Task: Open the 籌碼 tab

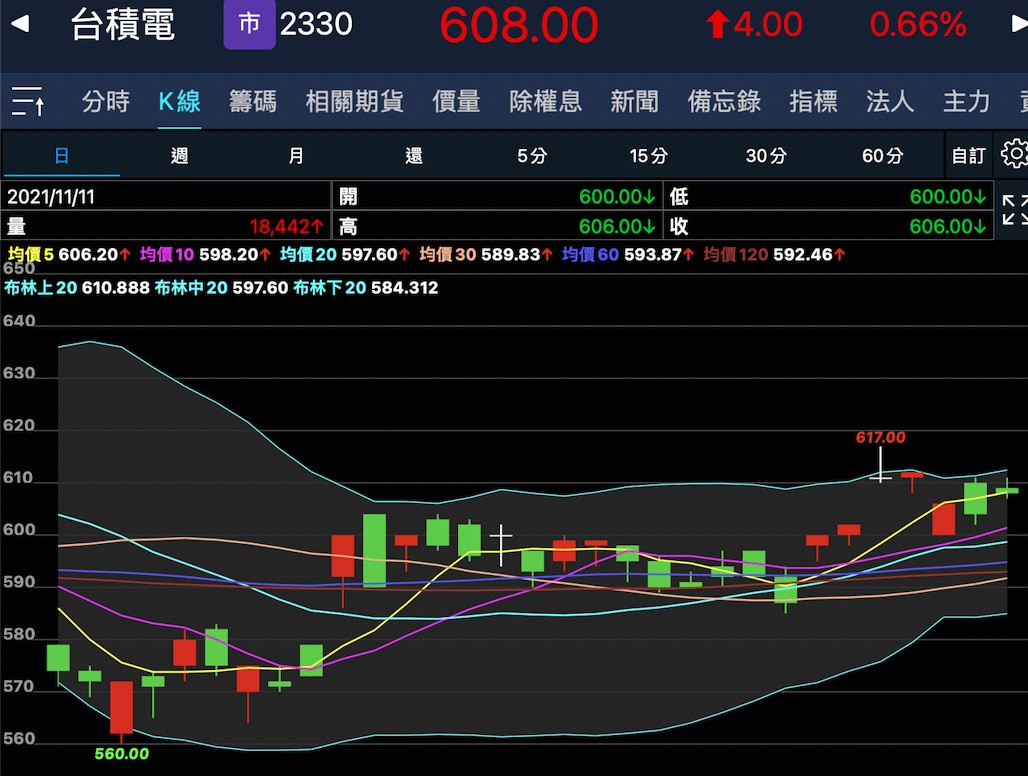Action: pos(253,101)
